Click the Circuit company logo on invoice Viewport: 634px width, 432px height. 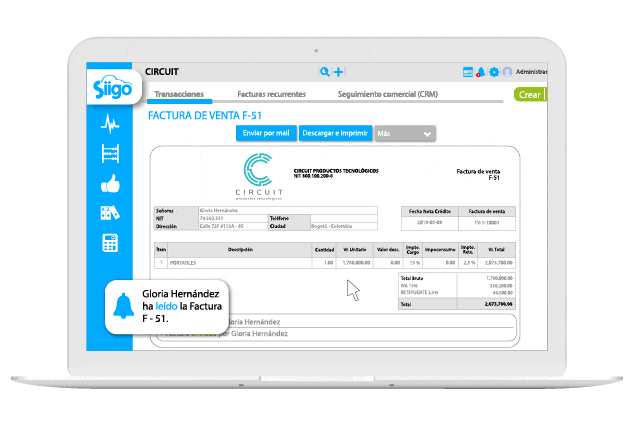[x=259, y=177]
